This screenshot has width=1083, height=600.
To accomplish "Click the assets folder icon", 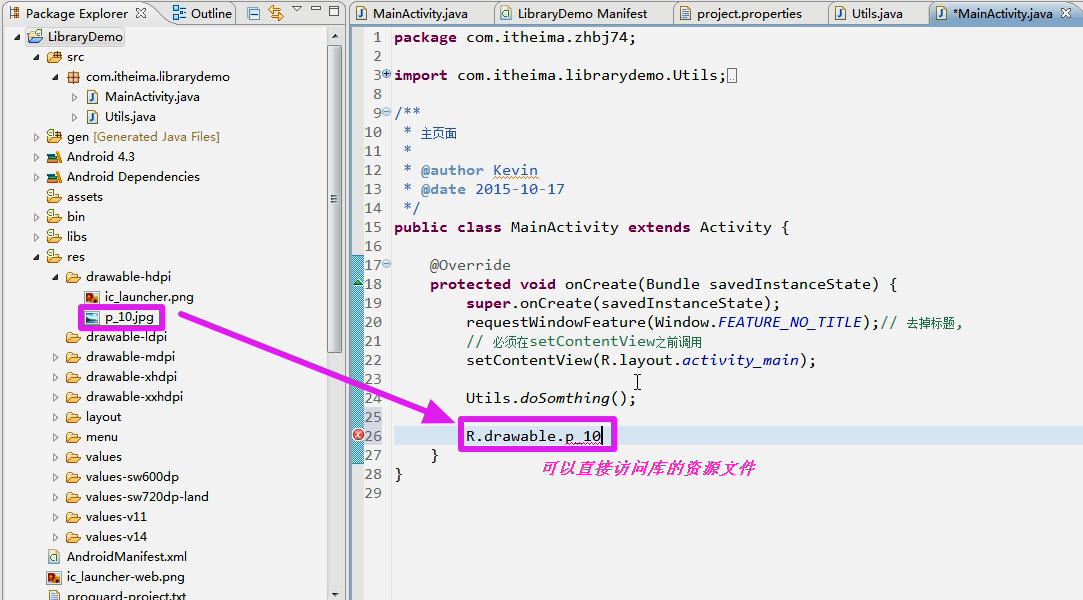I will tap(54, 197).
